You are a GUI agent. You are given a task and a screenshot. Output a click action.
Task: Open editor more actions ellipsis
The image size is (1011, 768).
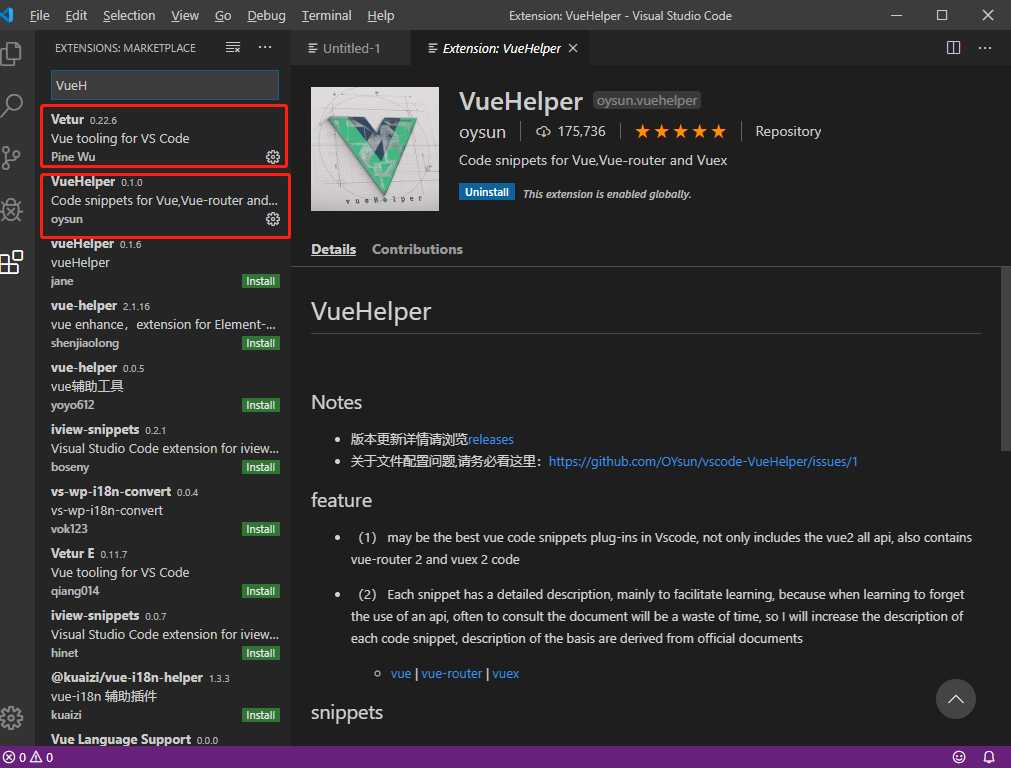985,48
